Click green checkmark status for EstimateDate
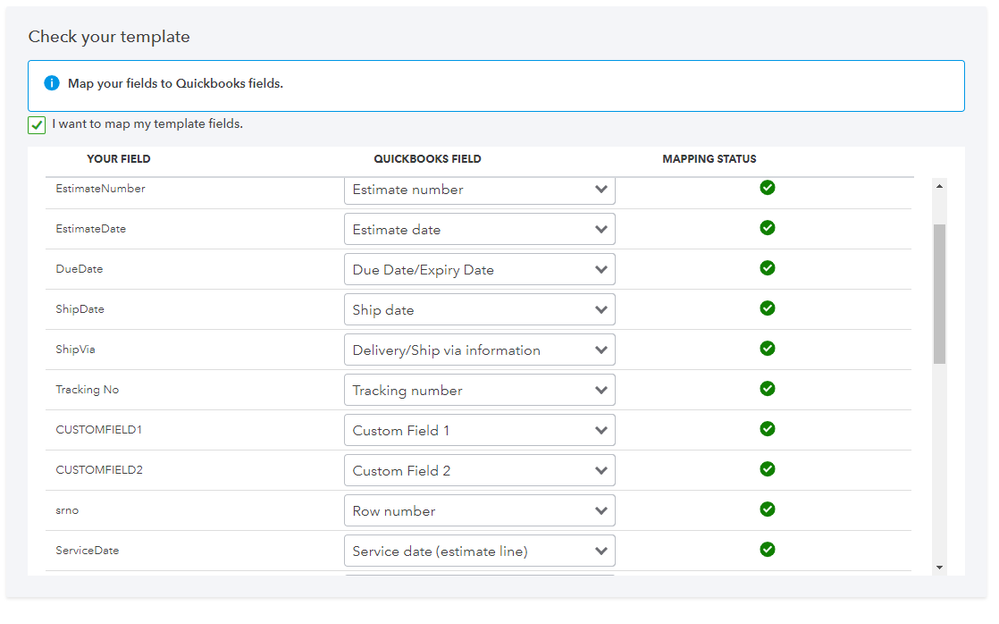999x624 pixels. 767,228
